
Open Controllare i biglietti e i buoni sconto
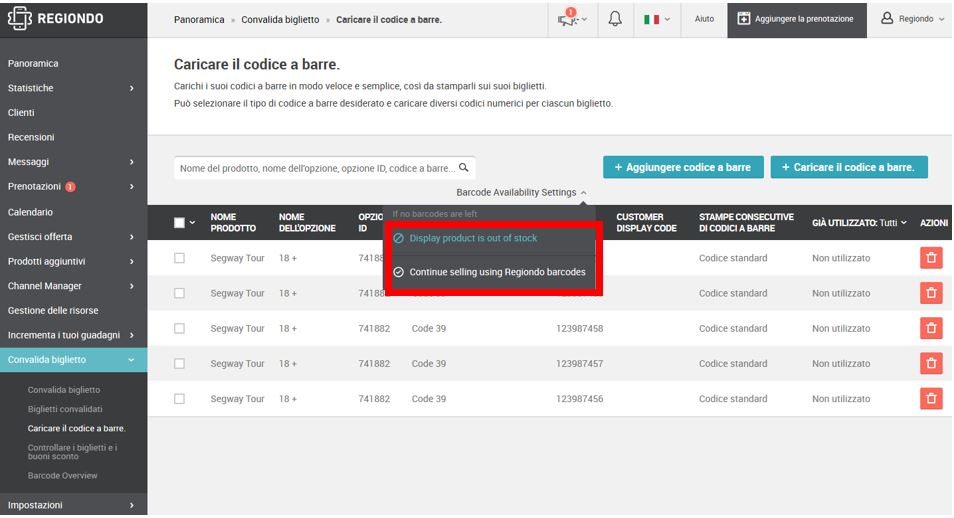72,452
